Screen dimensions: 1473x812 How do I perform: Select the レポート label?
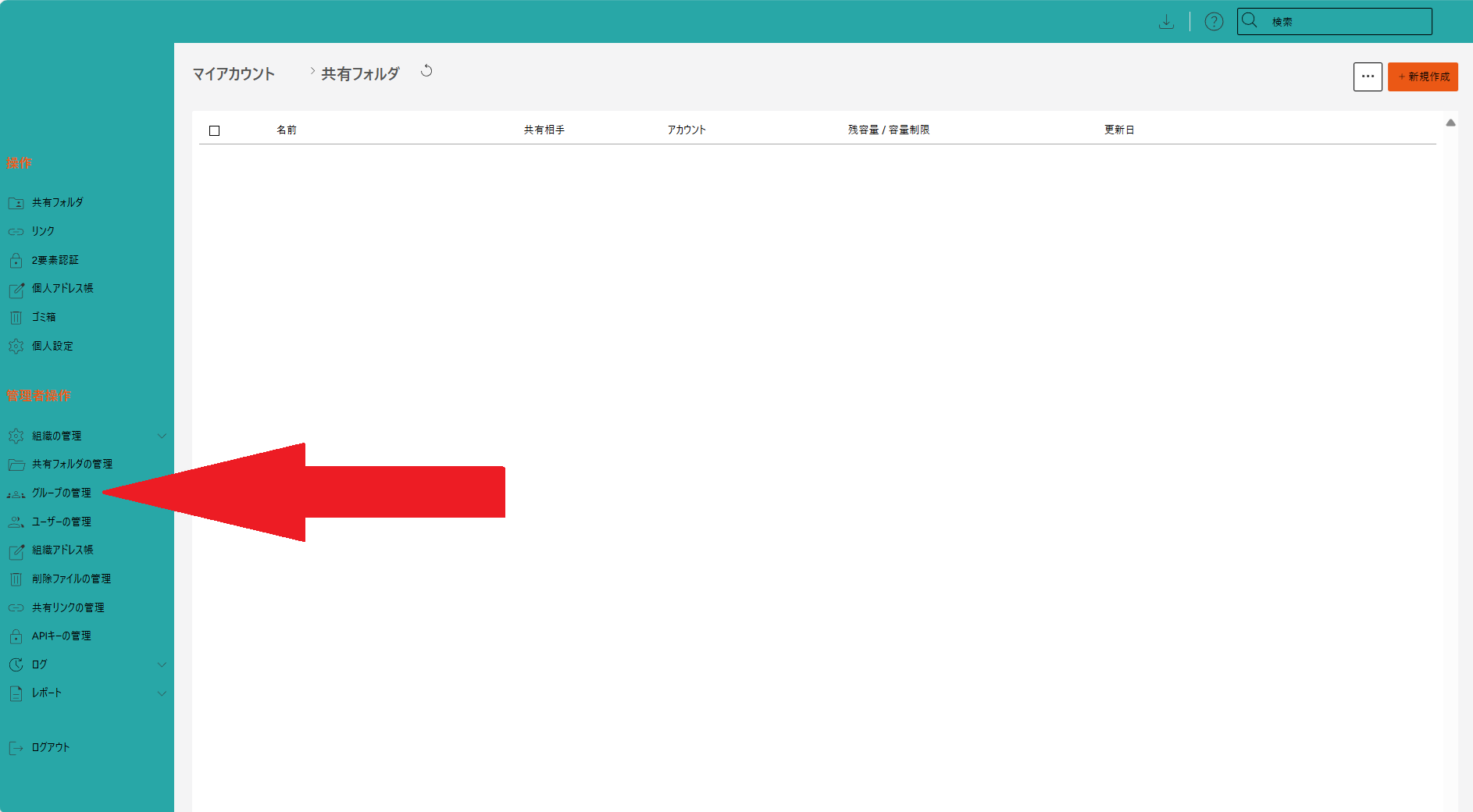(47, 693)
